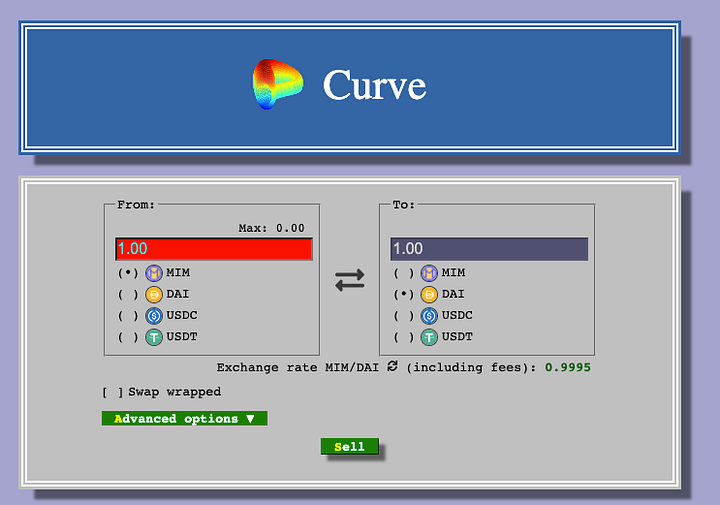Click Max: 0.00 balance text

pos(271,228)
